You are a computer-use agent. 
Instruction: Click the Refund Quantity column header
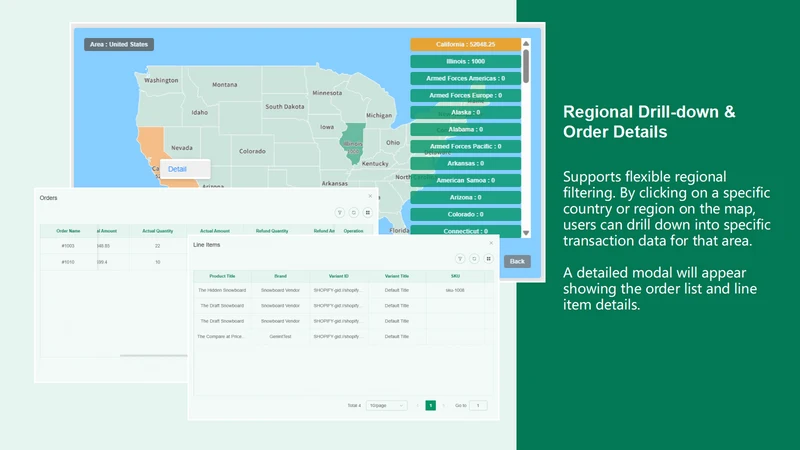272,231
